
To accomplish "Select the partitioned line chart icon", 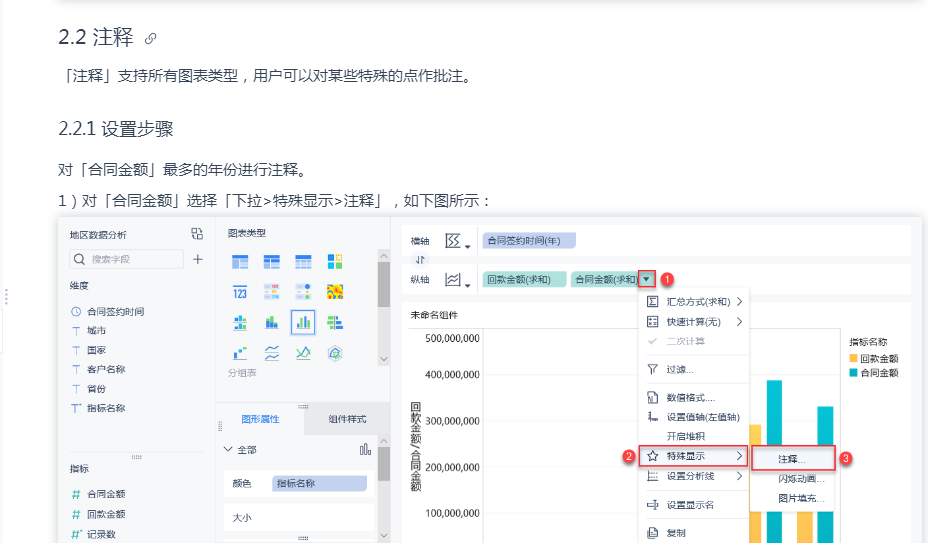I will 272,354.
